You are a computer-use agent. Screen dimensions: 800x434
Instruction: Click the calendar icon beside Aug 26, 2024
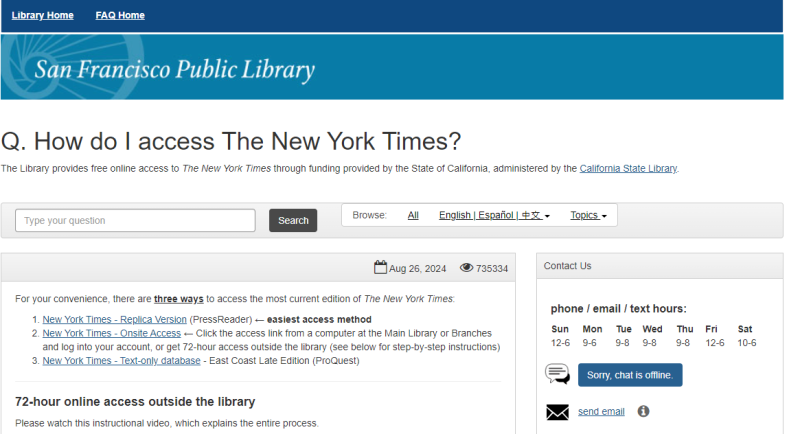point(380,268)
